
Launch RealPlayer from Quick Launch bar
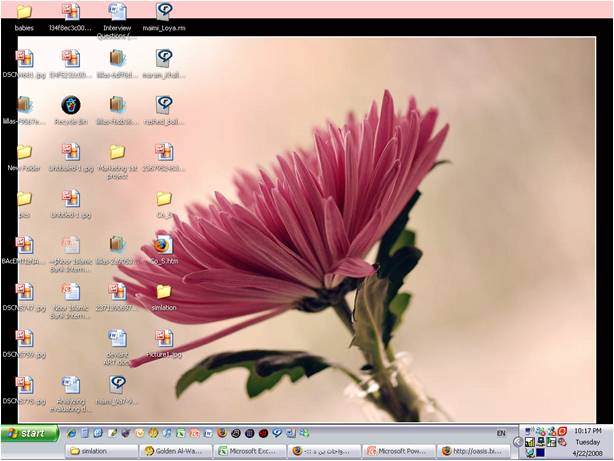pos(277,433)
